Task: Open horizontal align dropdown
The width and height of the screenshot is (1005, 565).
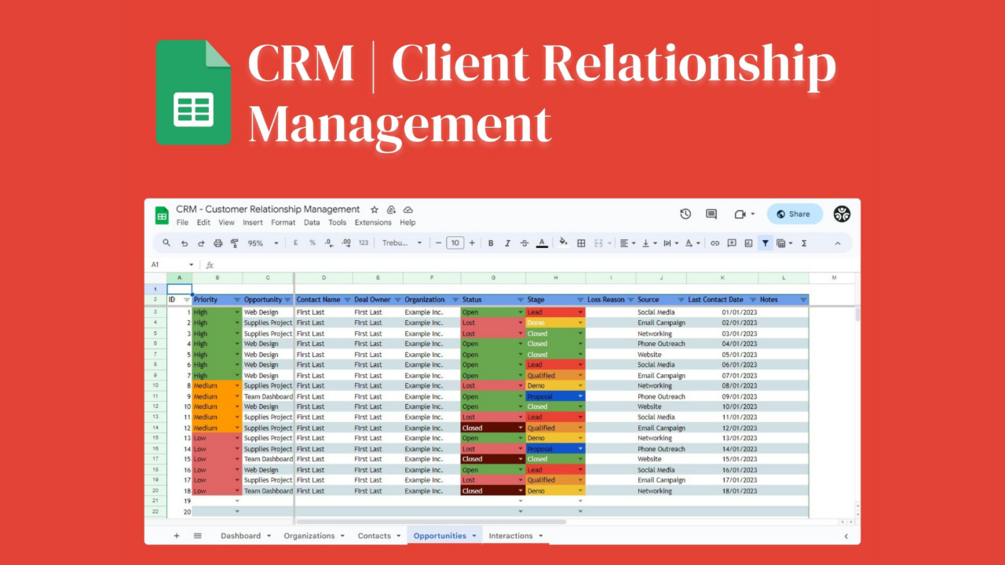Action: 627,243
